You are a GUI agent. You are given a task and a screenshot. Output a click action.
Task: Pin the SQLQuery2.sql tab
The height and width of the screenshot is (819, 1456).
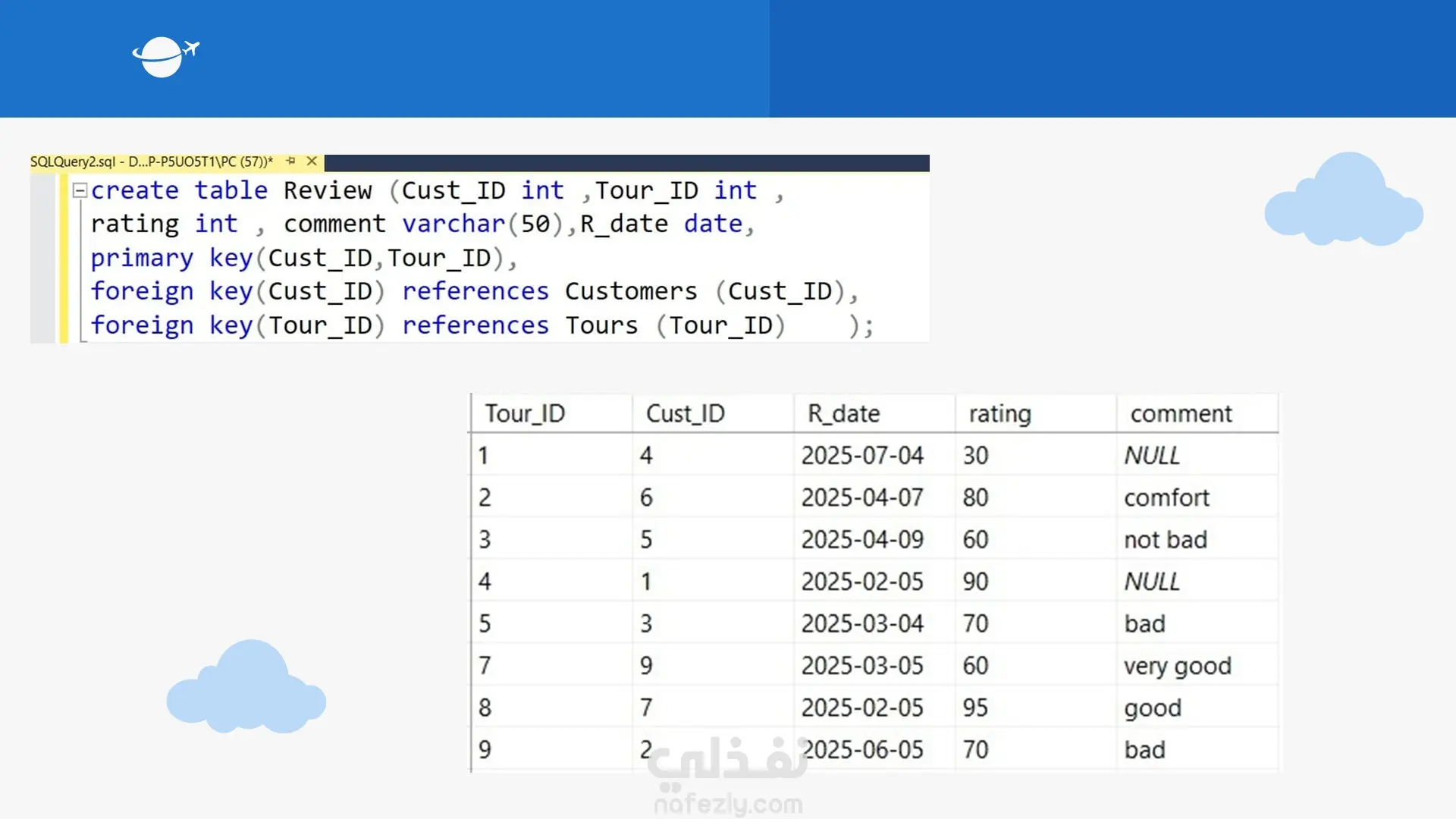(290, 162)
